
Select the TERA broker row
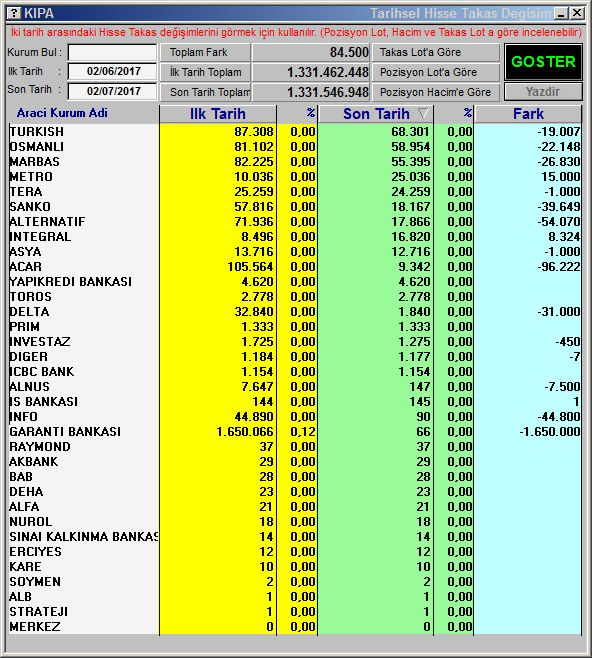coord(295,192)
